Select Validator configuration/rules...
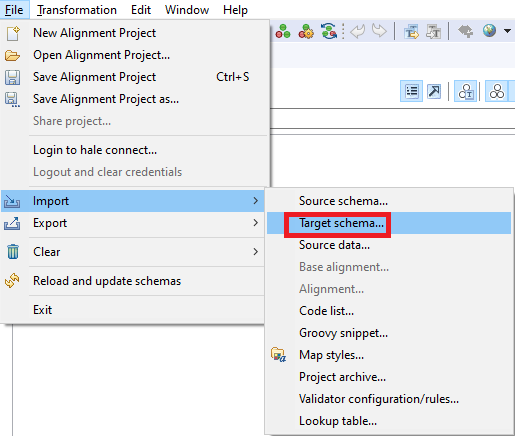 (379, 399)
